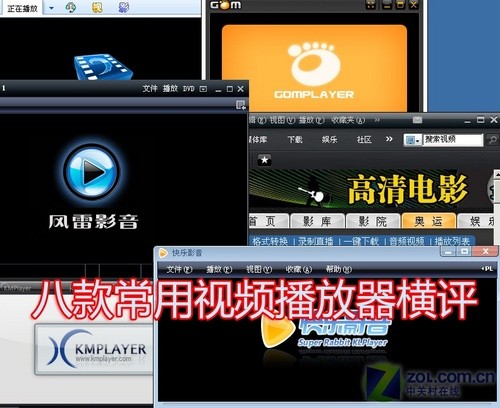Image resolution: width=500 pixels, height=408 pixels.
Task: Click the star favorites icon above the 高清电影 banner
Action: [x=264, y=160]
